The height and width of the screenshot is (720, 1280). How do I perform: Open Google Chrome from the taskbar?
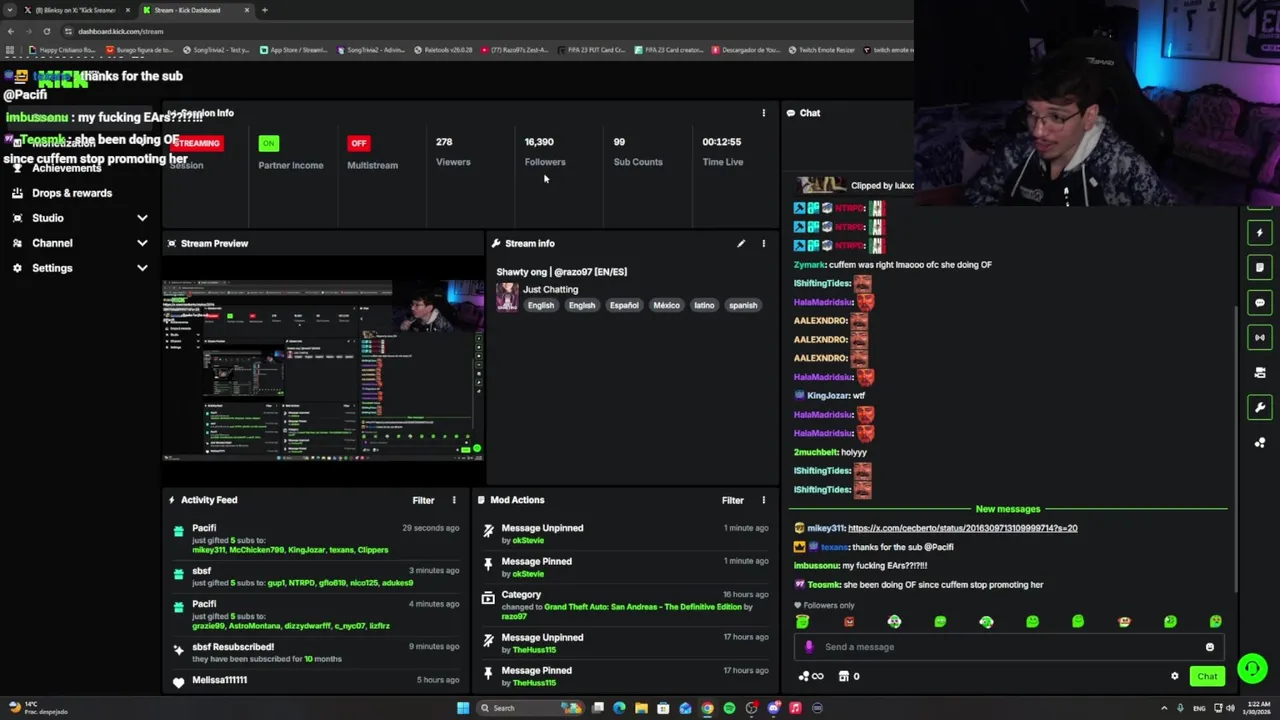tap(707, 708)
